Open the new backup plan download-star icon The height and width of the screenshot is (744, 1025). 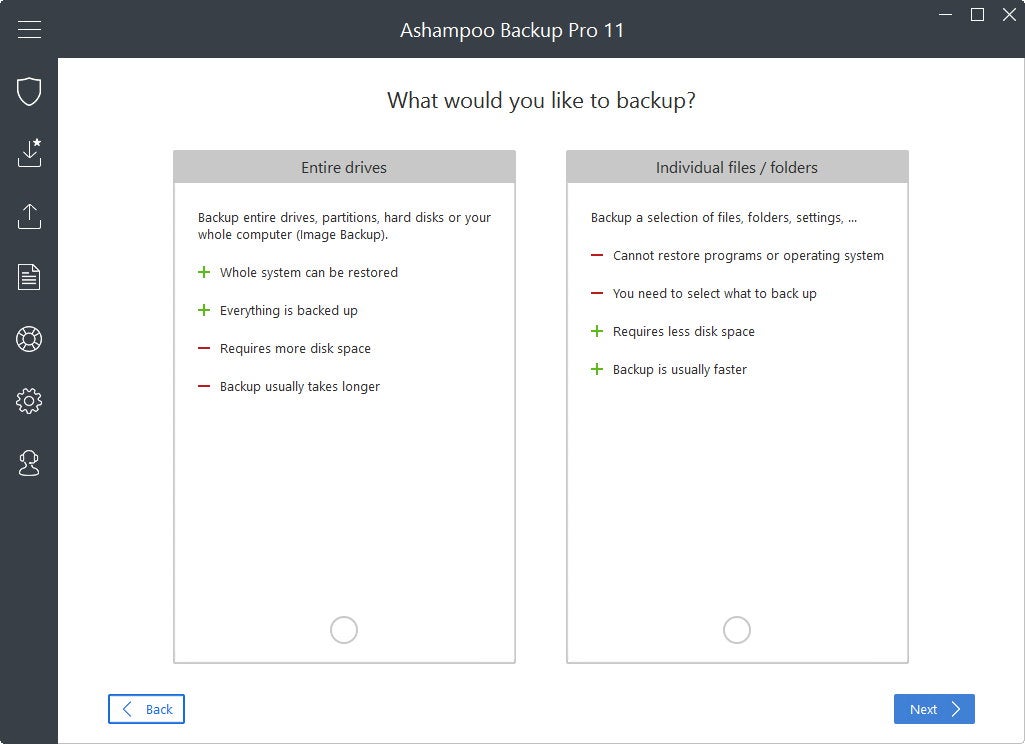29,152
